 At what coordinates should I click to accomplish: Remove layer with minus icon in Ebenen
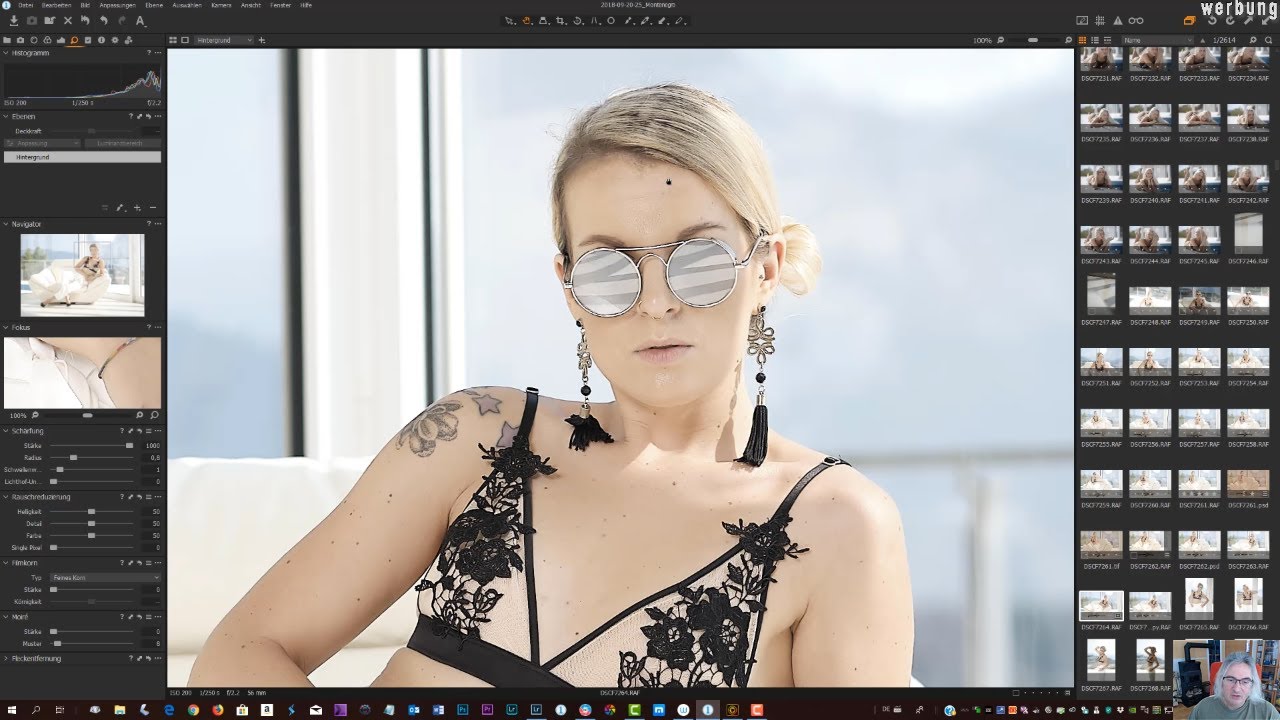[x=153, y=208]
